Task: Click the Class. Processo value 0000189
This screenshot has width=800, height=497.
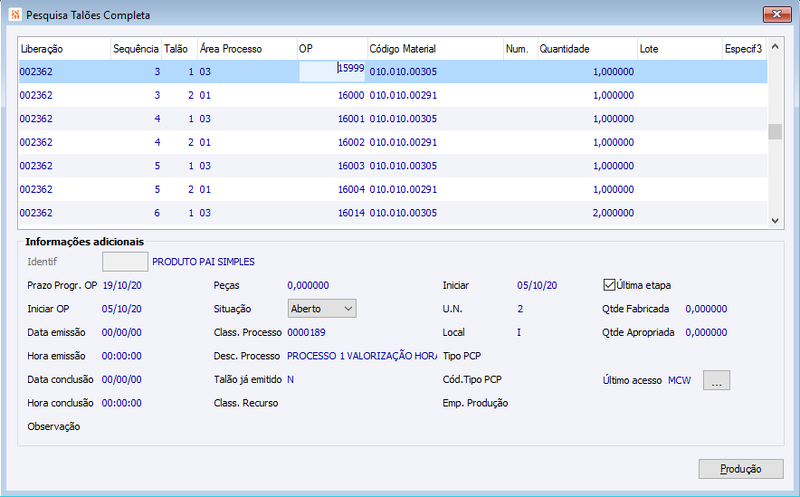Action: (x=306, y=332)
